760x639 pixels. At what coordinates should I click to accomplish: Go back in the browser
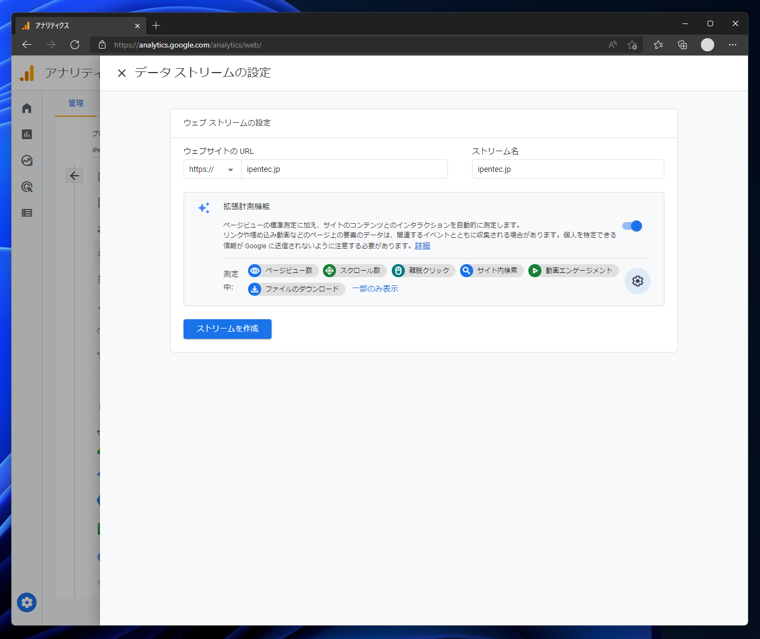click(27, 45)
